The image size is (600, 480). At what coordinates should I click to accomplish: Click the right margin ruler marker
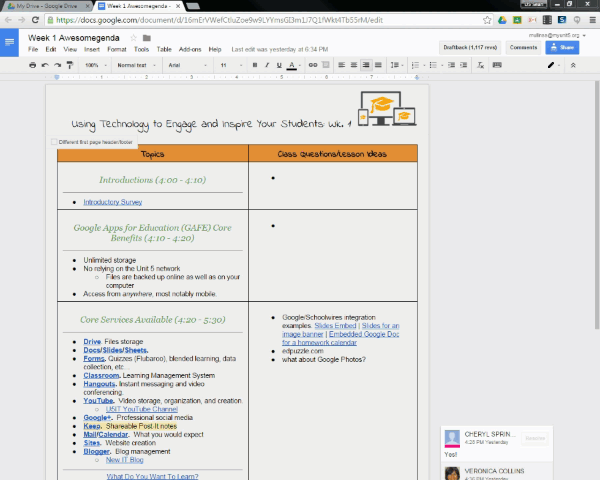[417, 78]
